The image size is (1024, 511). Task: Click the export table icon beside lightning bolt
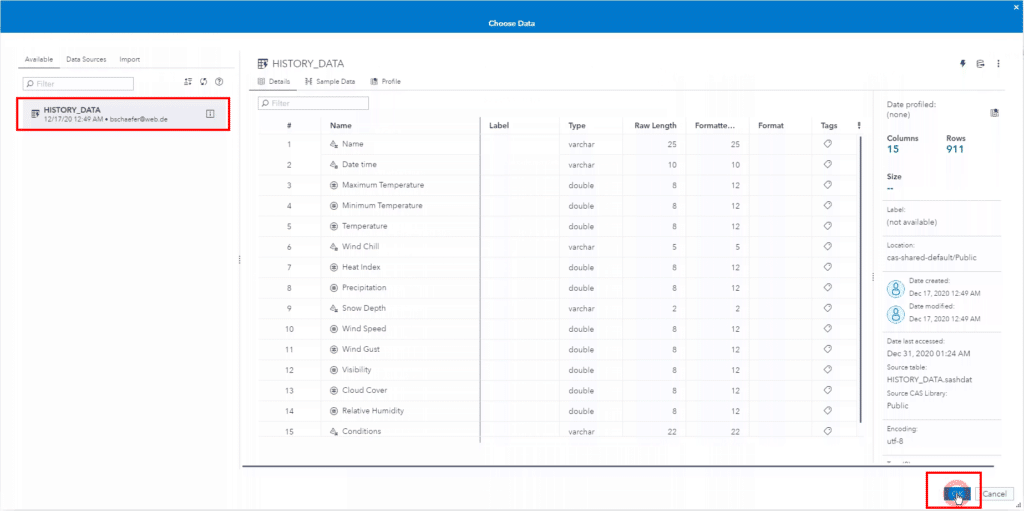pos(980,63)
